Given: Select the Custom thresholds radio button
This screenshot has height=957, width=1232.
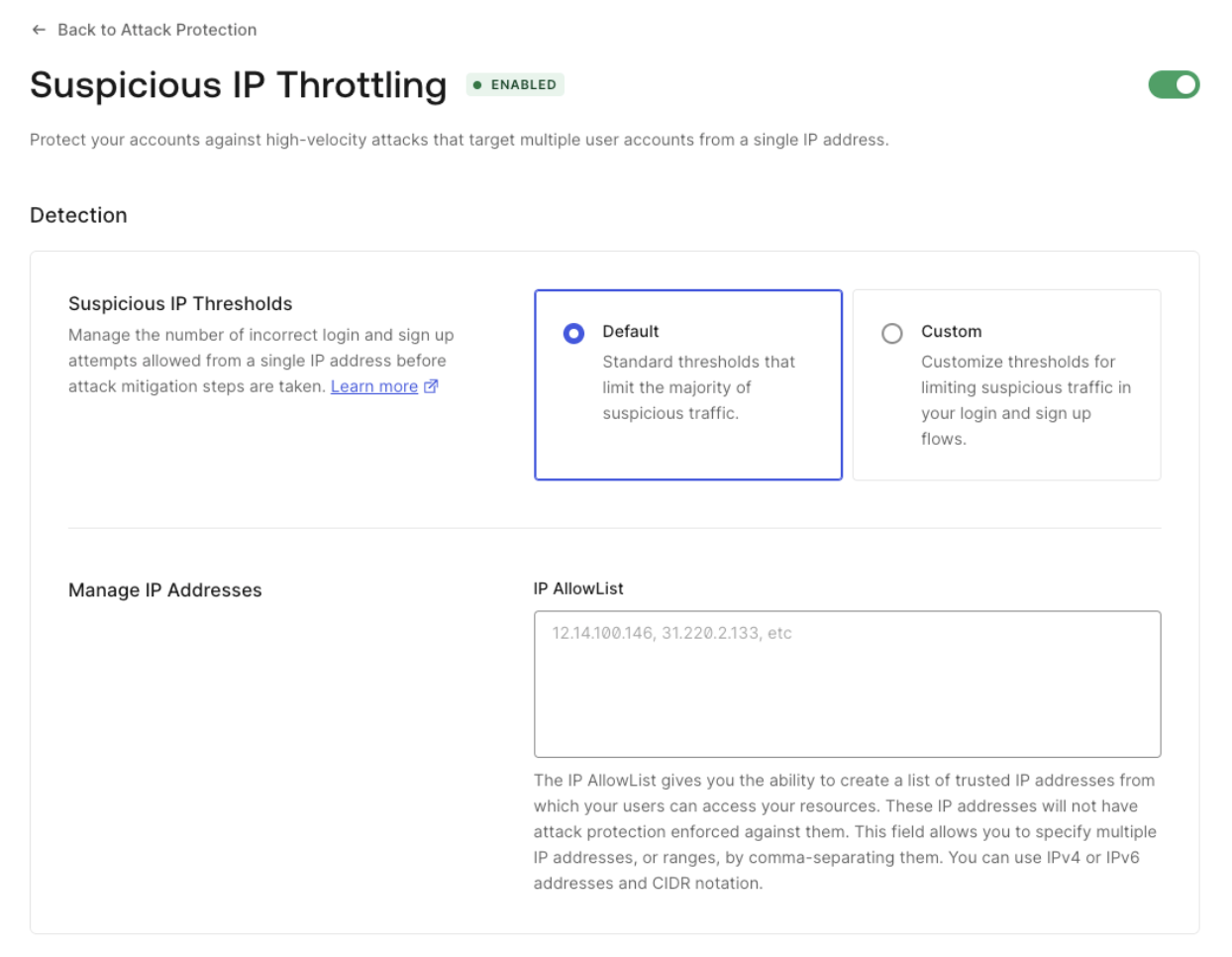Looking at the screenshot, I should coord(892,333).
